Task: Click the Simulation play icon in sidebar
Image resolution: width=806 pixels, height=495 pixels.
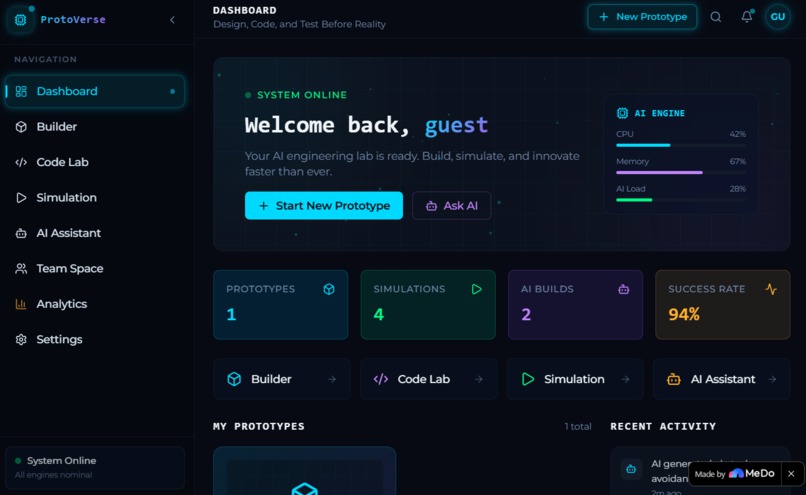Action: [21, 198]
